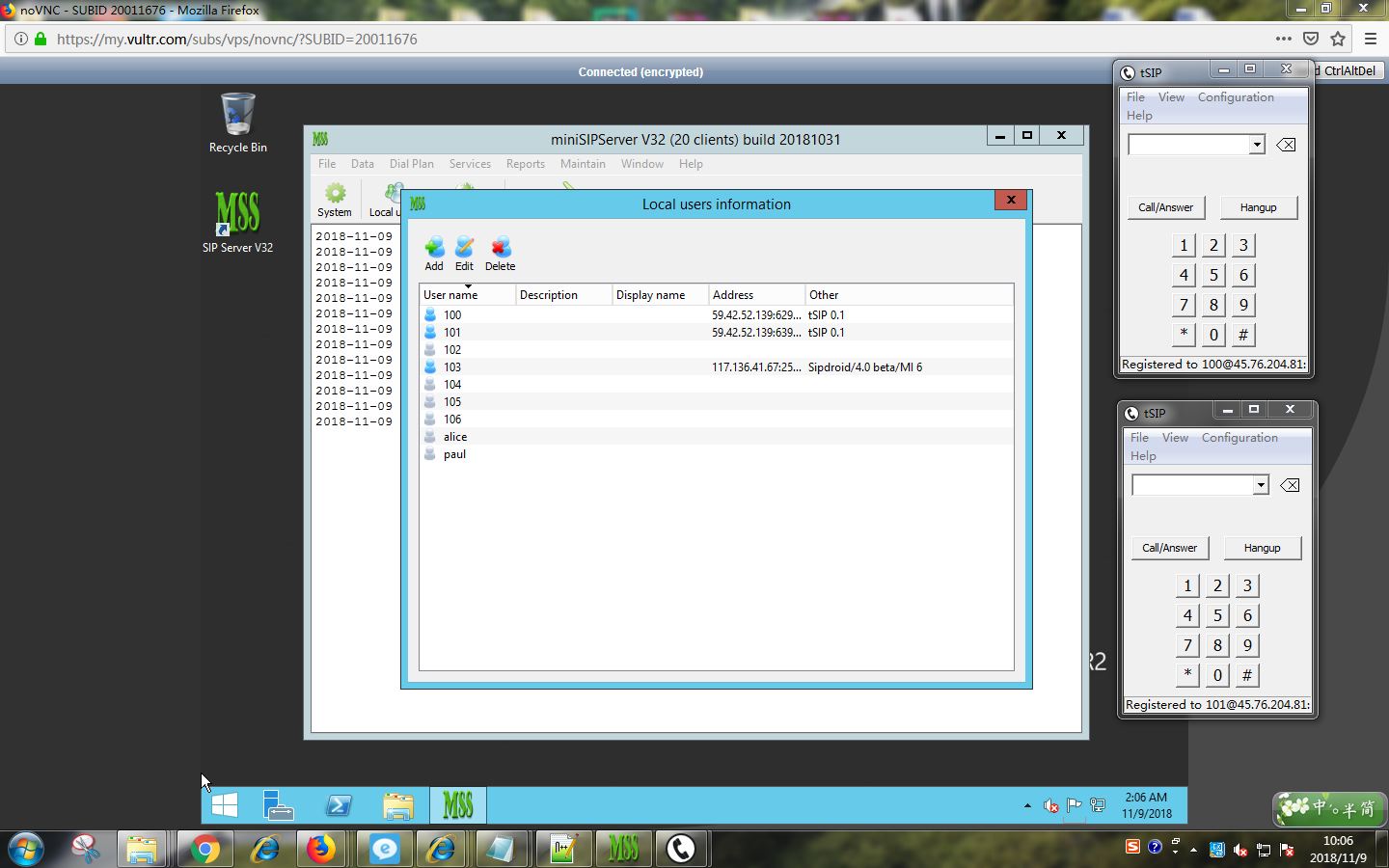Click Call/Answer in lower tSIP window
This screenshot has height=868, width=1389.
click(x=1169, y=548)
